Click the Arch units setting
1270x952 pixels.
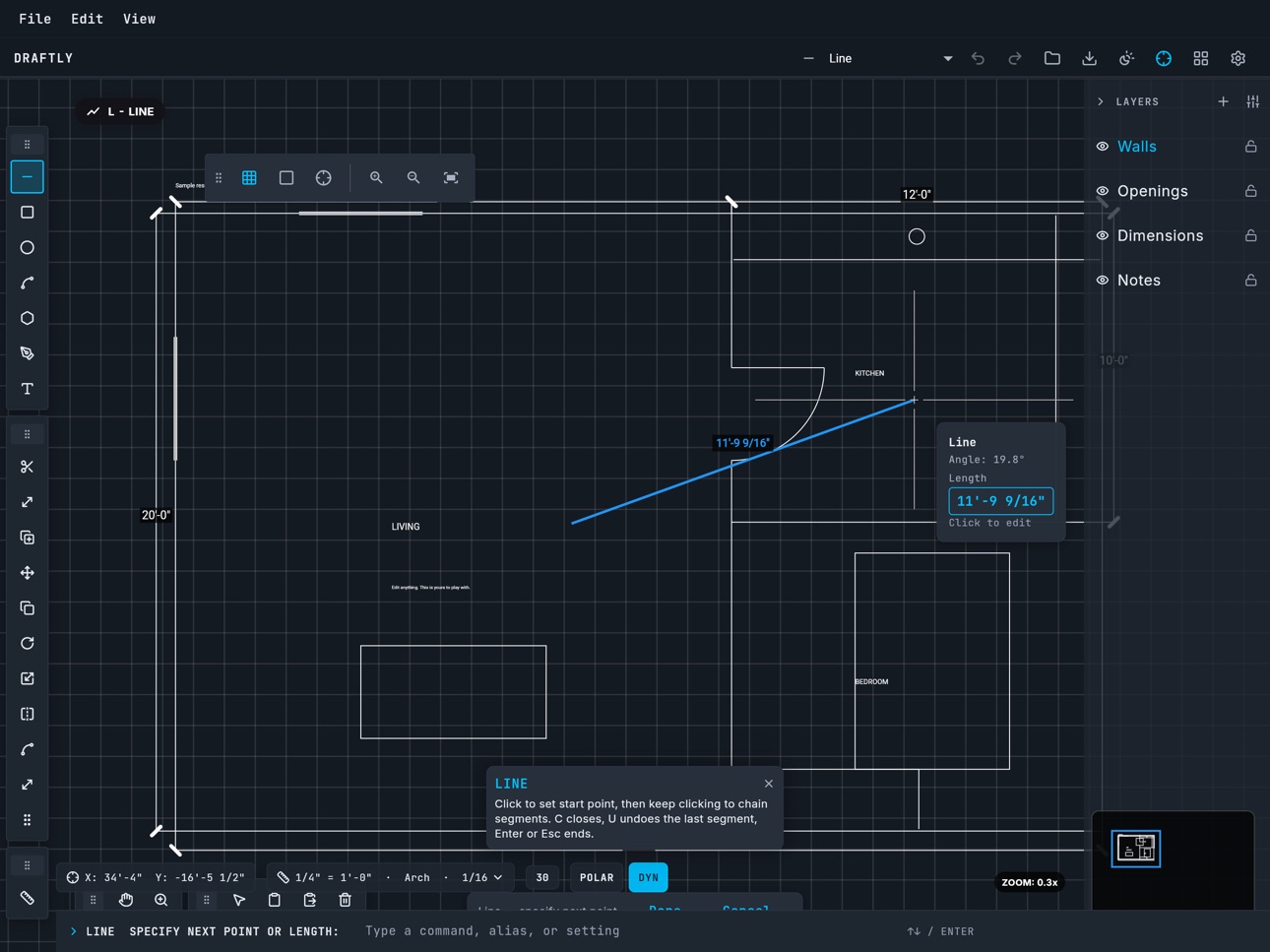[x=417, y=877]
